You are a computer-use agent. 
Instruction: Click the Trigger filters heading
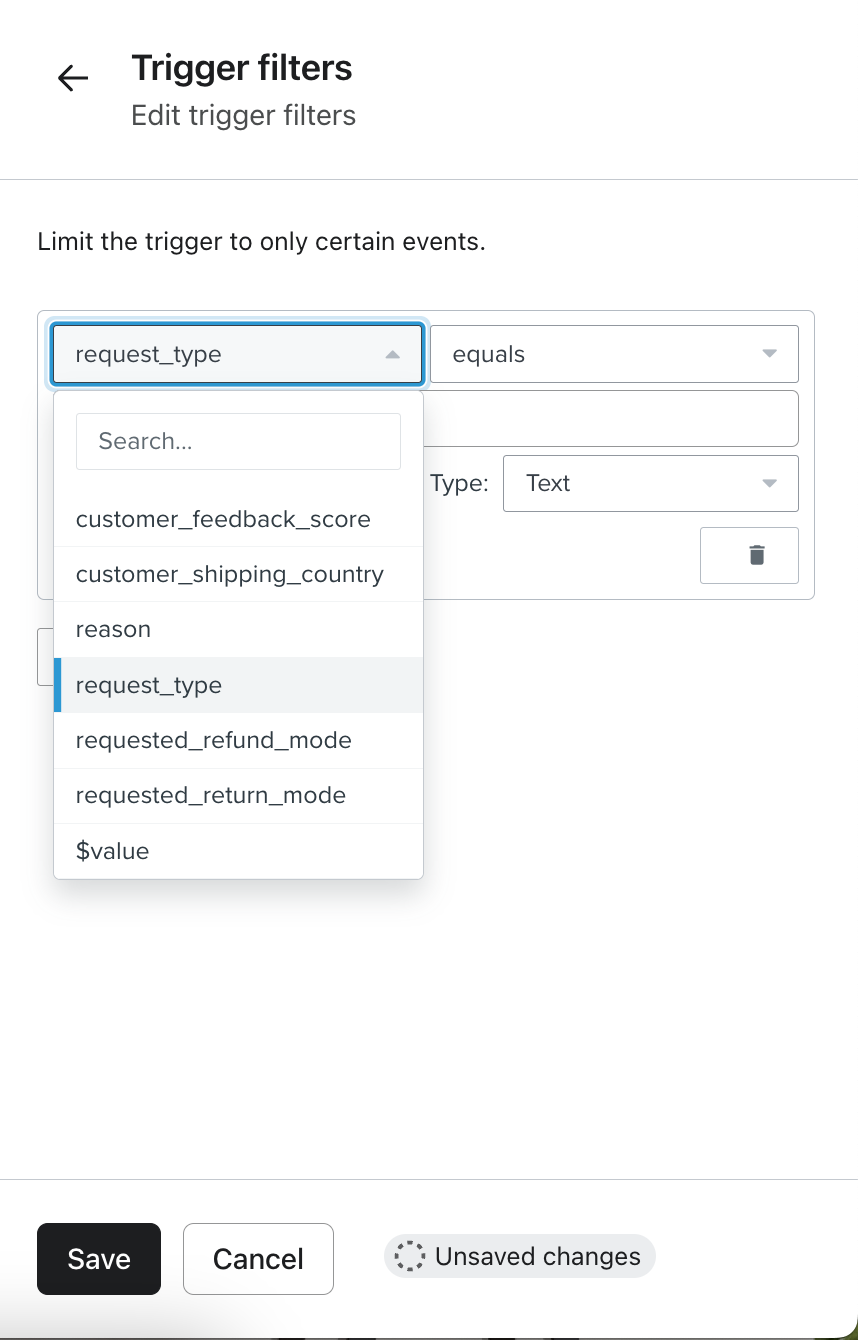click(x=242, y=68)
